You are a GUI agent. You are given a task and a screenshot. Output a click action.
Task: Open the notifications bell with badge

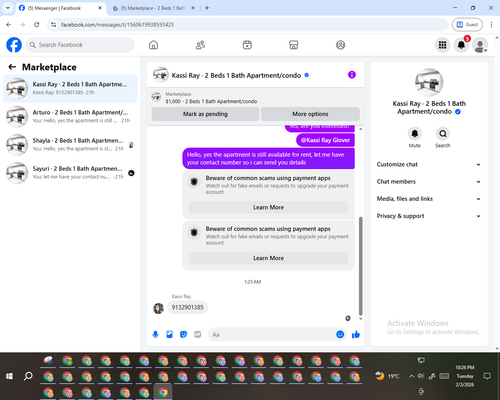pyautogui.click(x=462, y=45)
